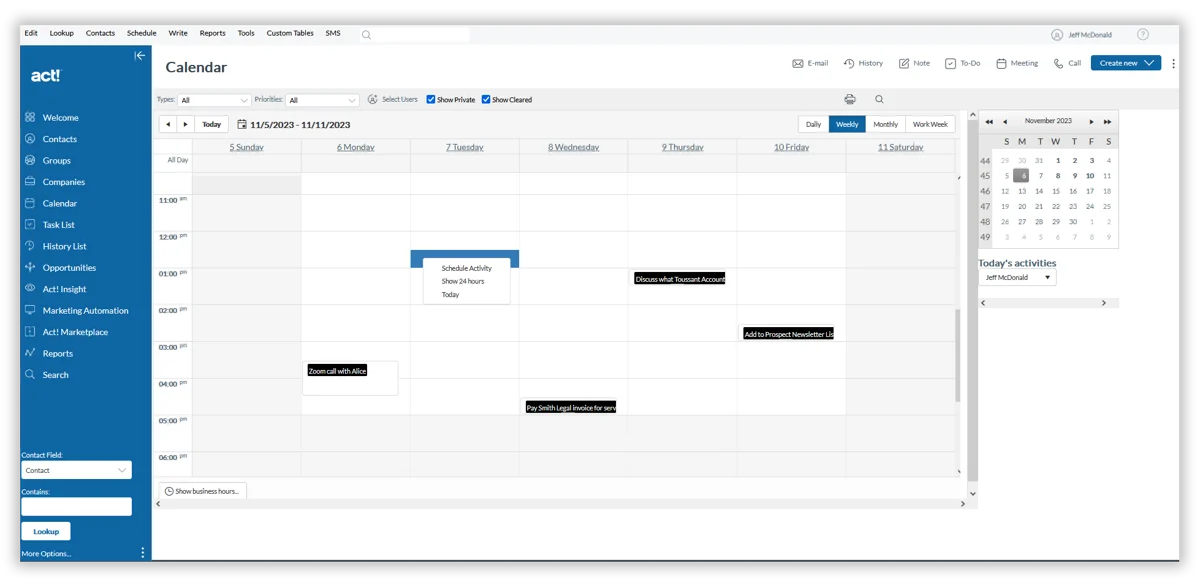
Task: Open the Write menu
Action: [178, 33]
